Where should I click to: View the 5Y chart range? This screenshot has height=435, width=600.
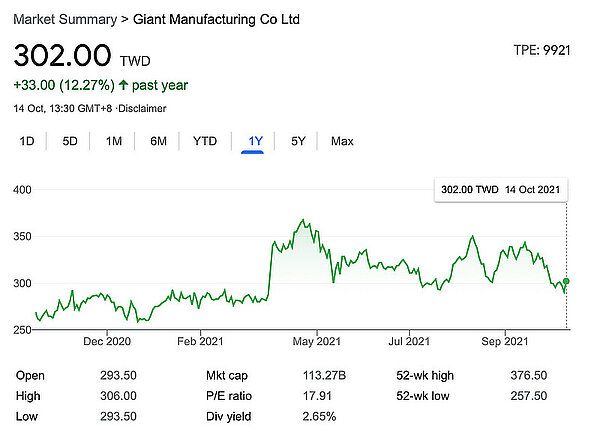click(x=298, y=141)
